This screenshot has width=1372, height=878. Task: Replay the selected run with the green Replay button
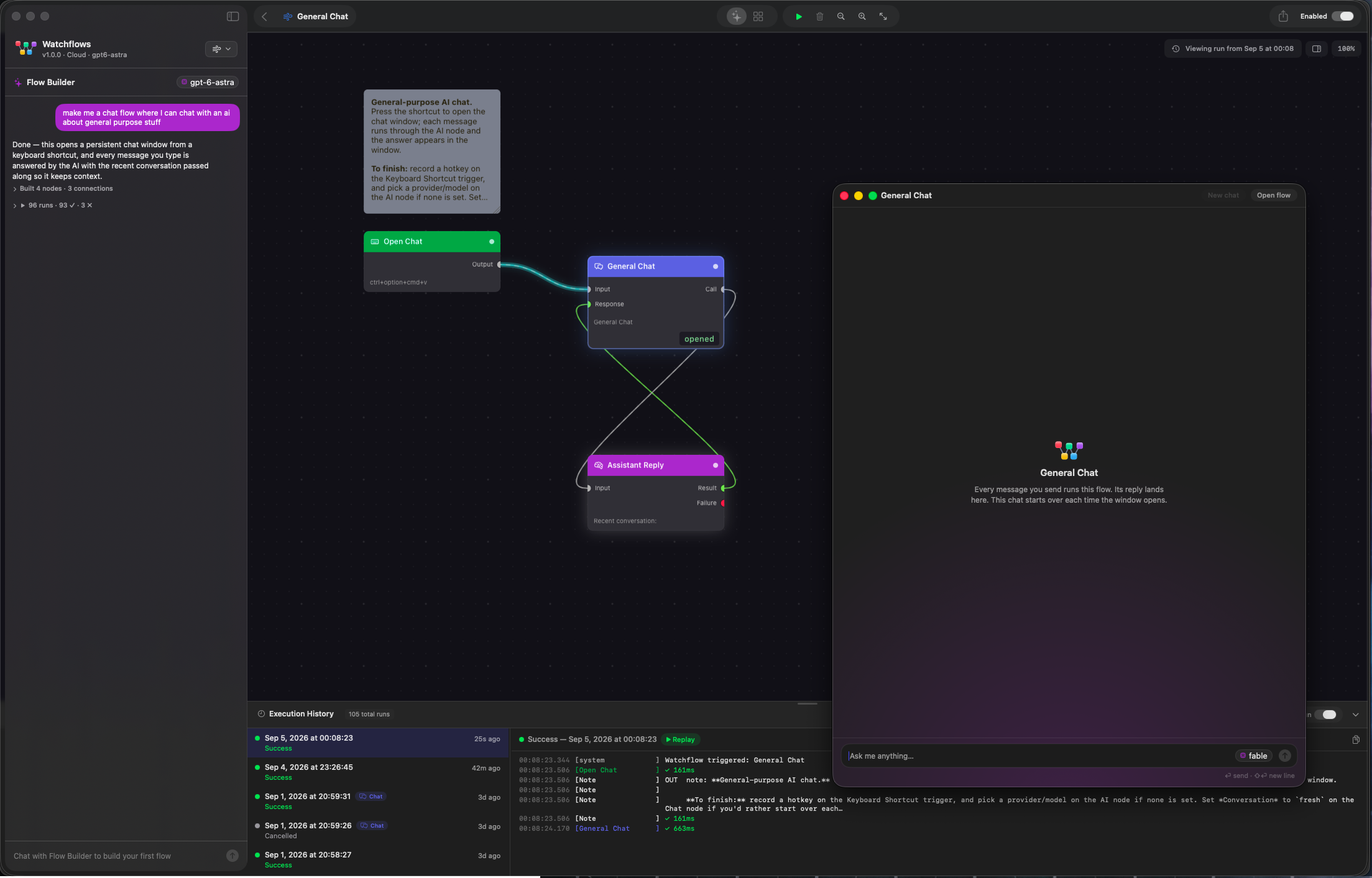pyautogui.click(x=680, y=739)
